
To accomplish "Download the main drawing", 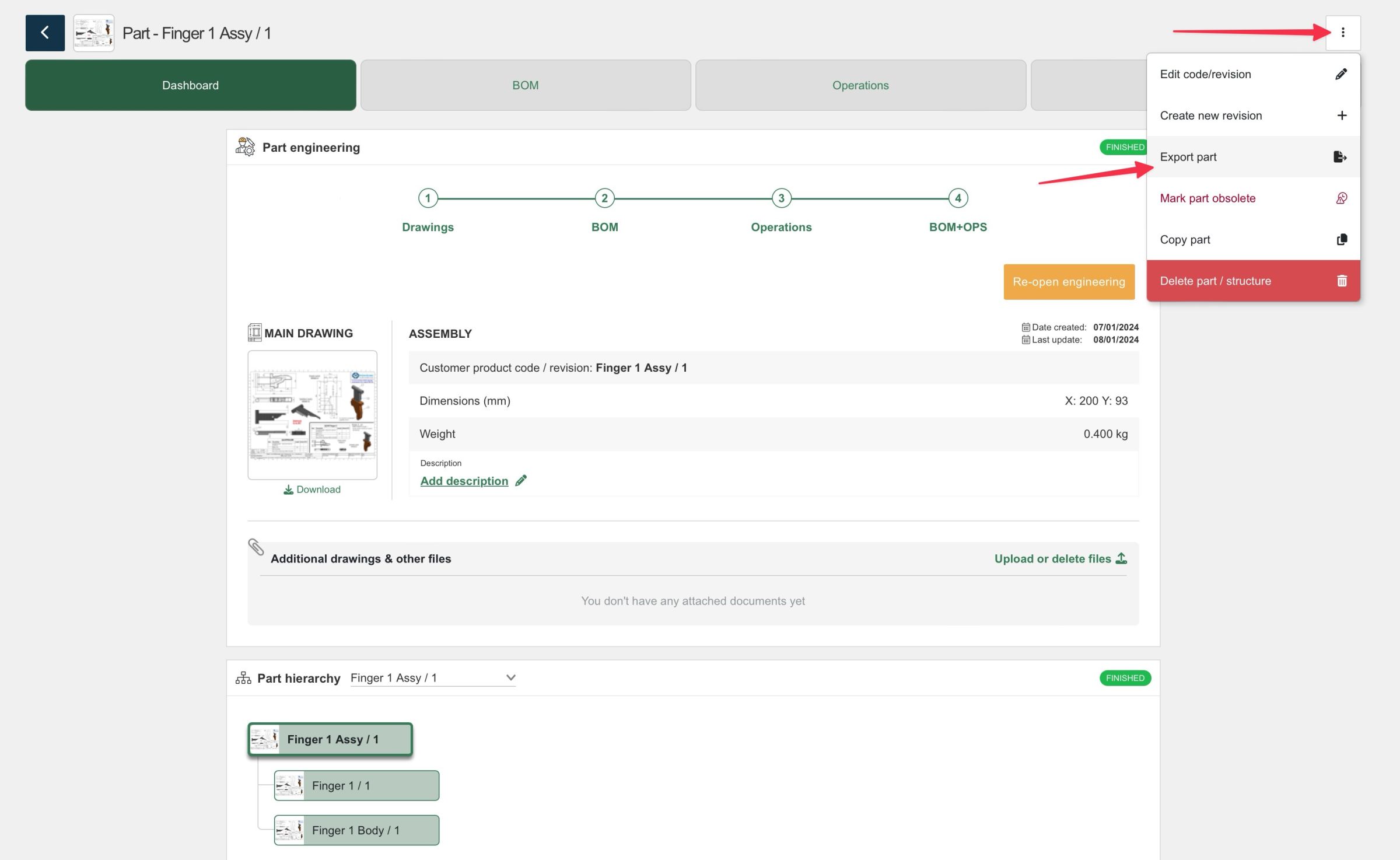I will (x=312, y=490).
